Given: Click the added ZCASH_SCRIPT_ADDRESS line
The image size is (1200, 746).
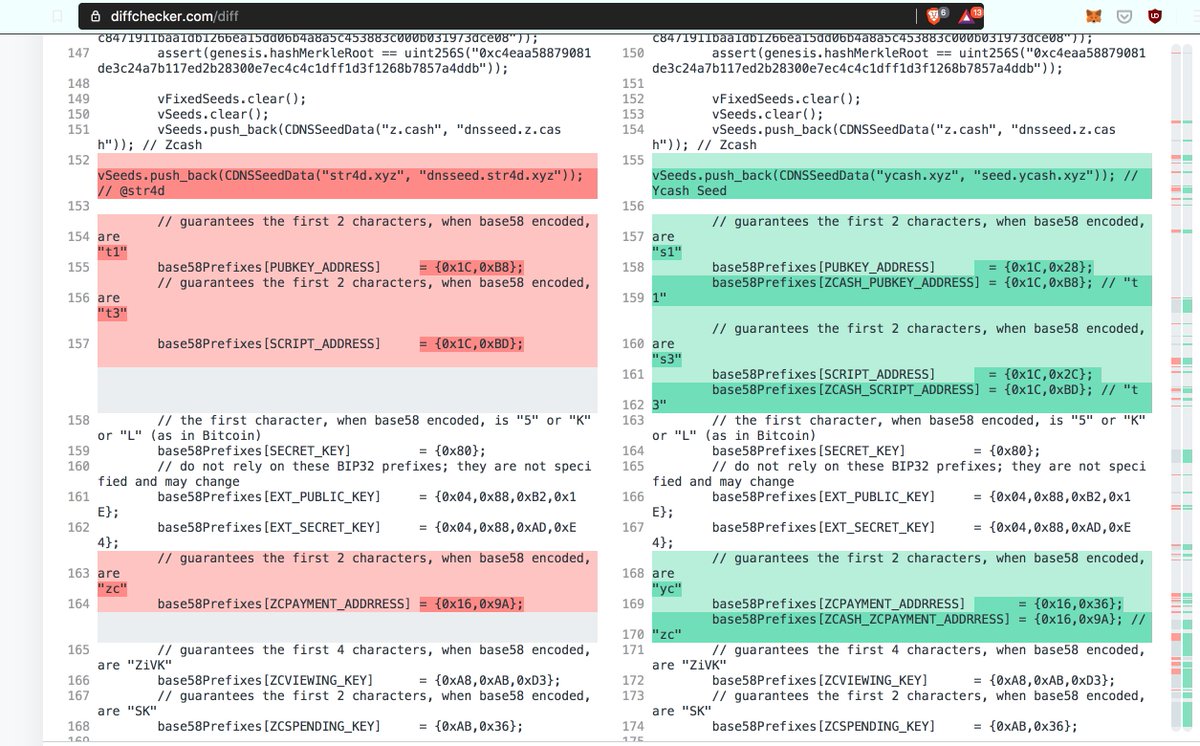Looking at the screenshot, I should [x=901, y=397].
